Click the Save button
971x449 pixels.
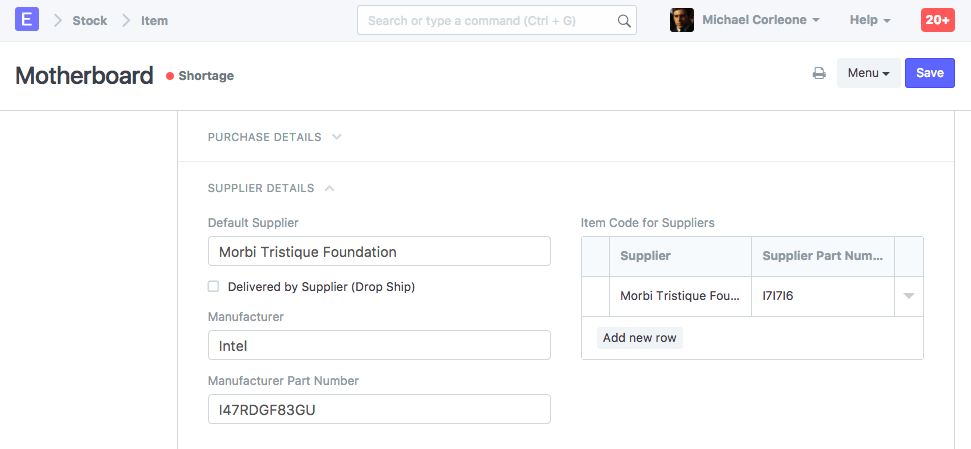pos(929,73)
